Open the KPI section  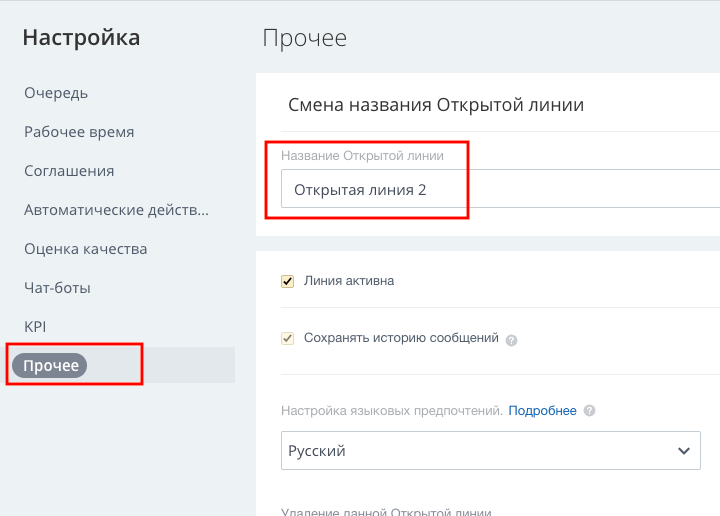coord(35,327)
